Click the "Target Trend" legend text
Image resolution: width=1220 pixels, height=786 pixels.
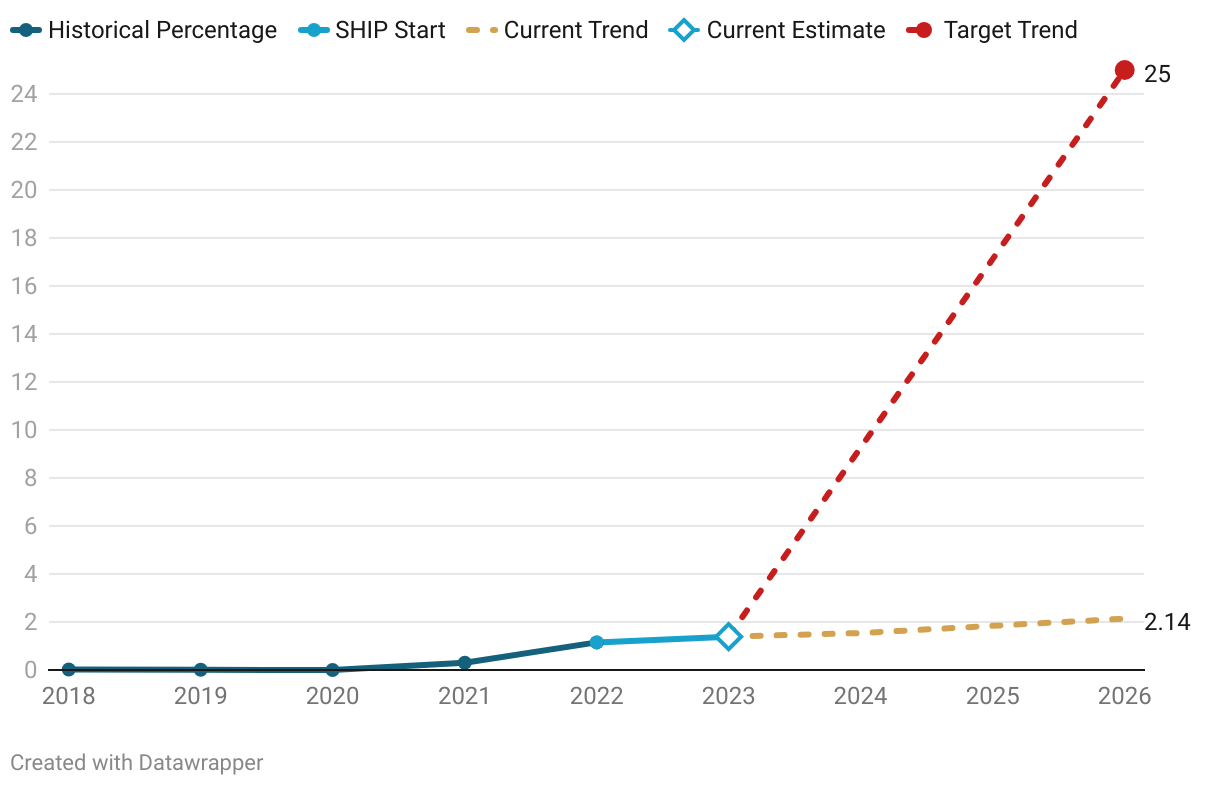[1010, 30]
